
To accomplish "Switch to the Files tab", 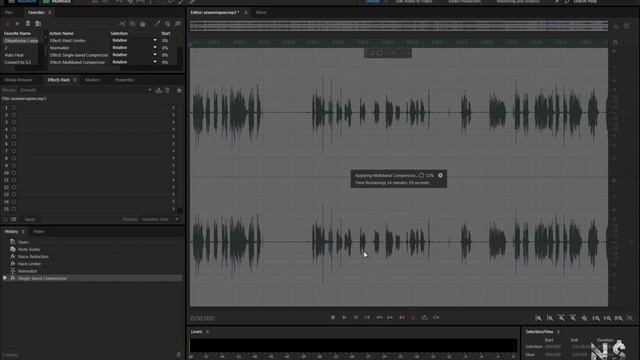I will [9, 13].
